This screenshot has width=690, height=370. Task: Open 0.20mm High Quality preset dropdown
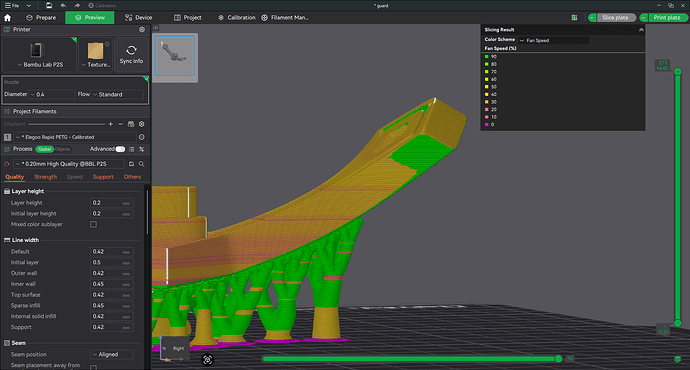(x=69, y=164)
